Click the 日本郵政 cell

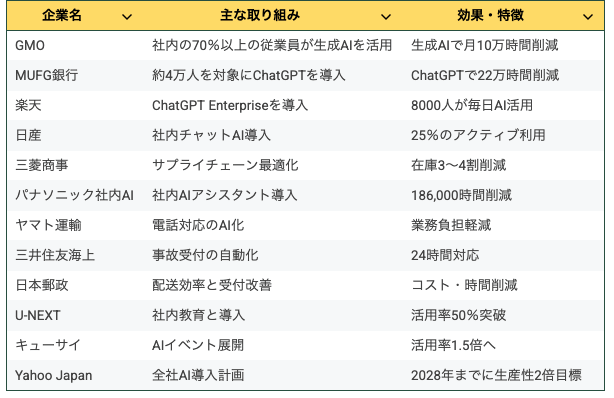(42, 285)
